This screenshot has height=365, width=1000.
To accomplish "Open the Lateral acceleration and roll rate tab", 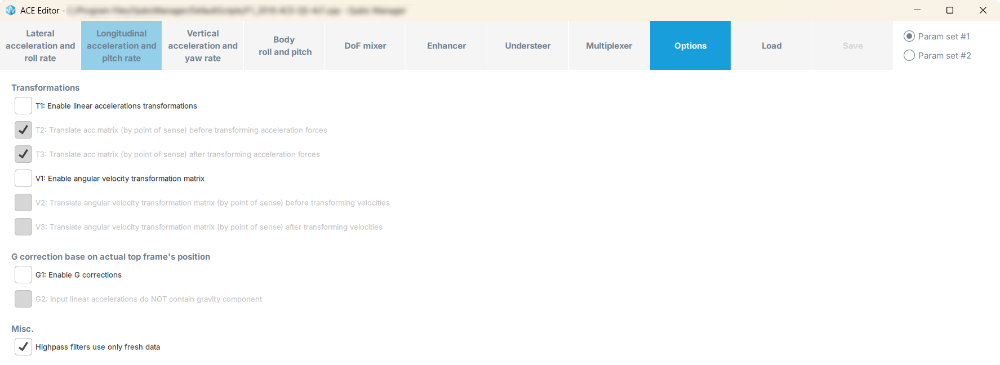I will click(40, 45).
